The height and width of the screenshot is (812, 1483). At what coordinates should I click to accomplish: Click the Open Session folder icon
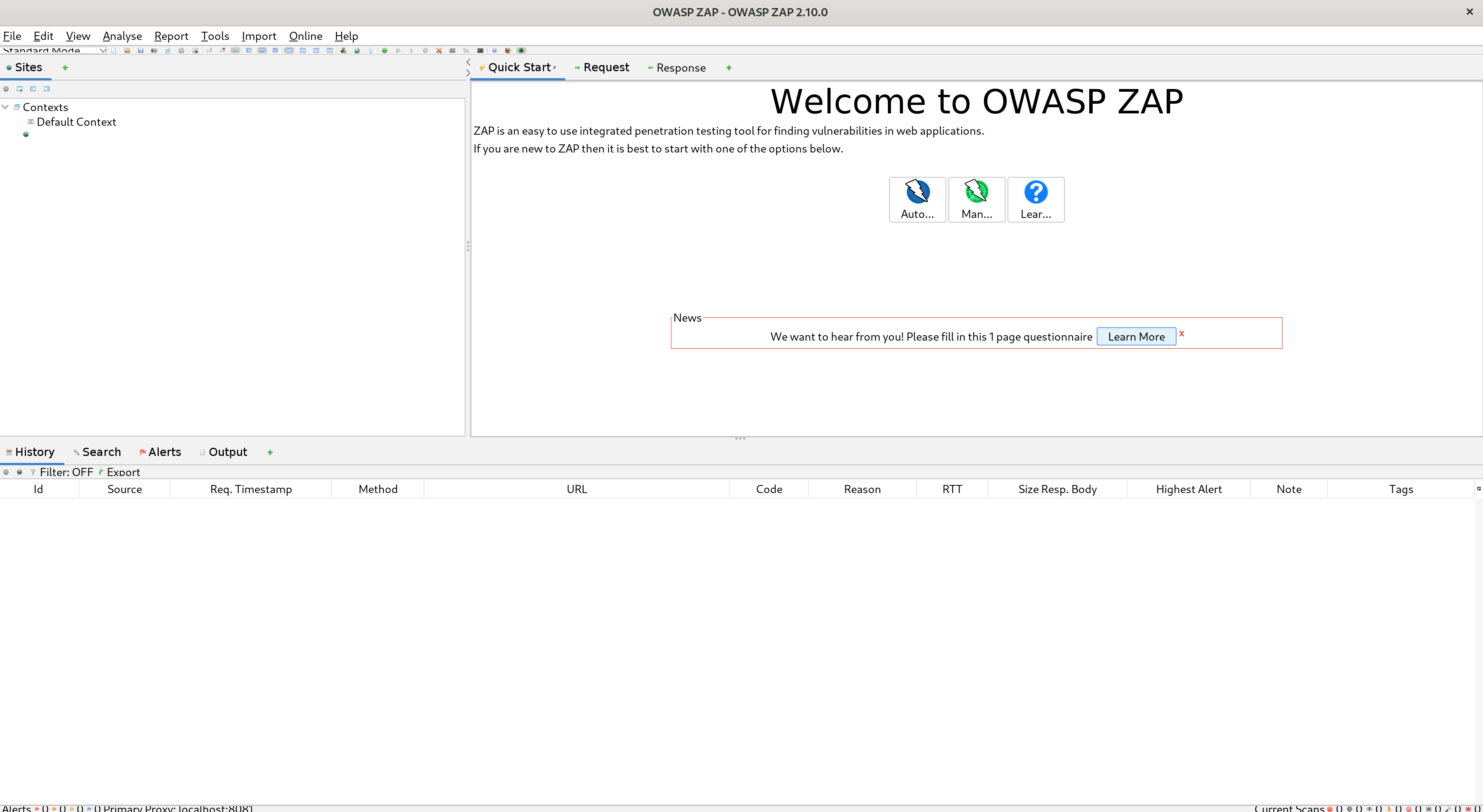point(127,51)
